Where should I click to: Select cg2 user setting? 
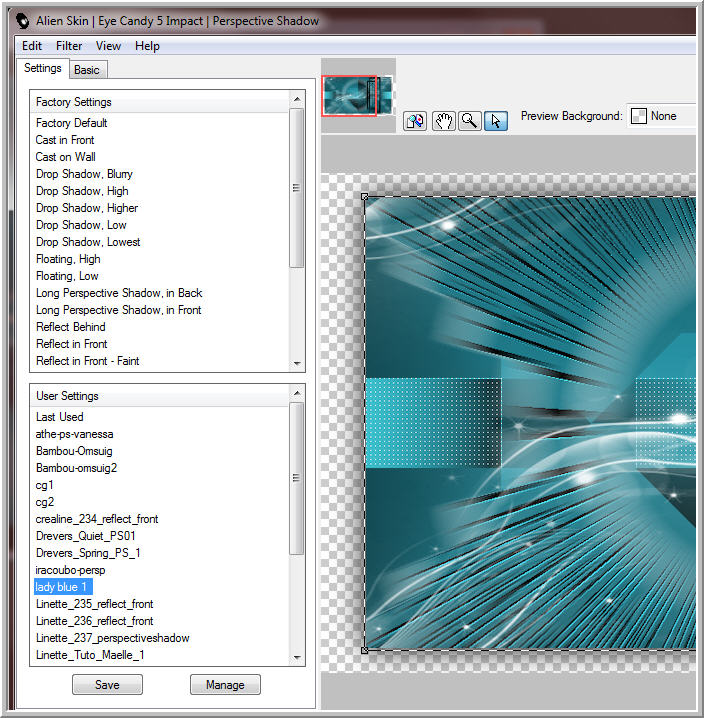pyautogui.click(x=44, y=502)
